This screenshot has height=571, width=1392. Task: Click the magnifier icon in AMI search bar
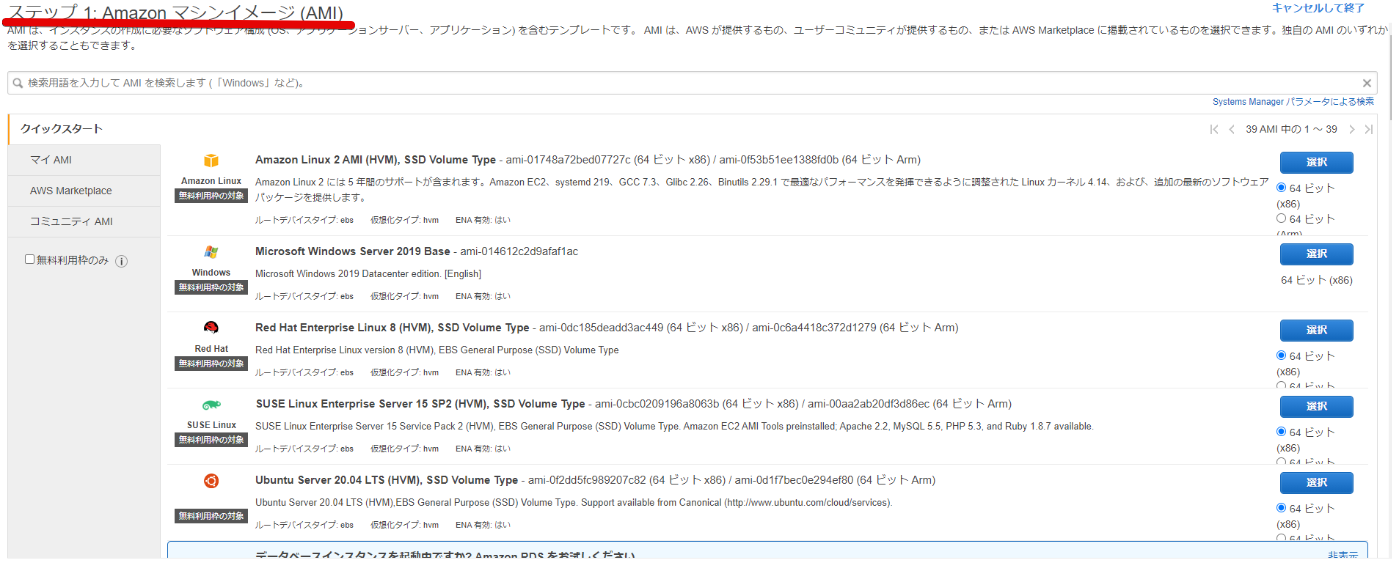coord(19,83)
